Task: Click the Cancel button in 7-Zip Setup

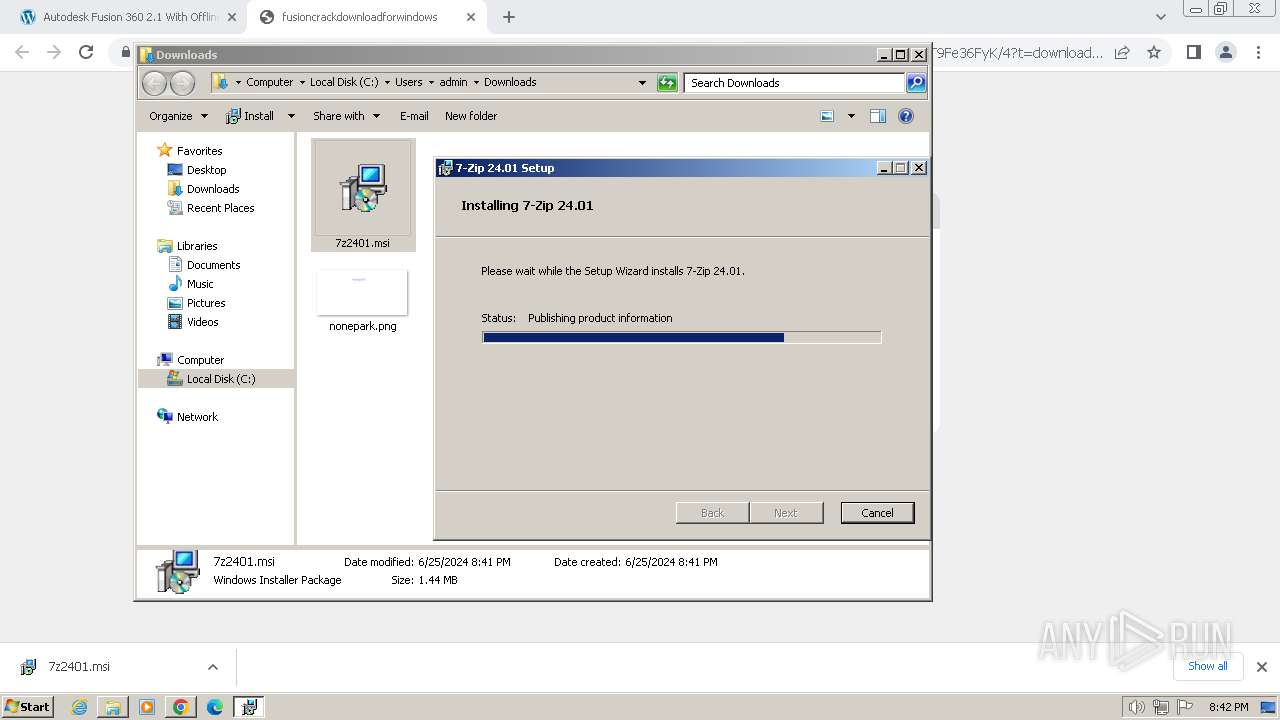Action: (x=877, y=512)
